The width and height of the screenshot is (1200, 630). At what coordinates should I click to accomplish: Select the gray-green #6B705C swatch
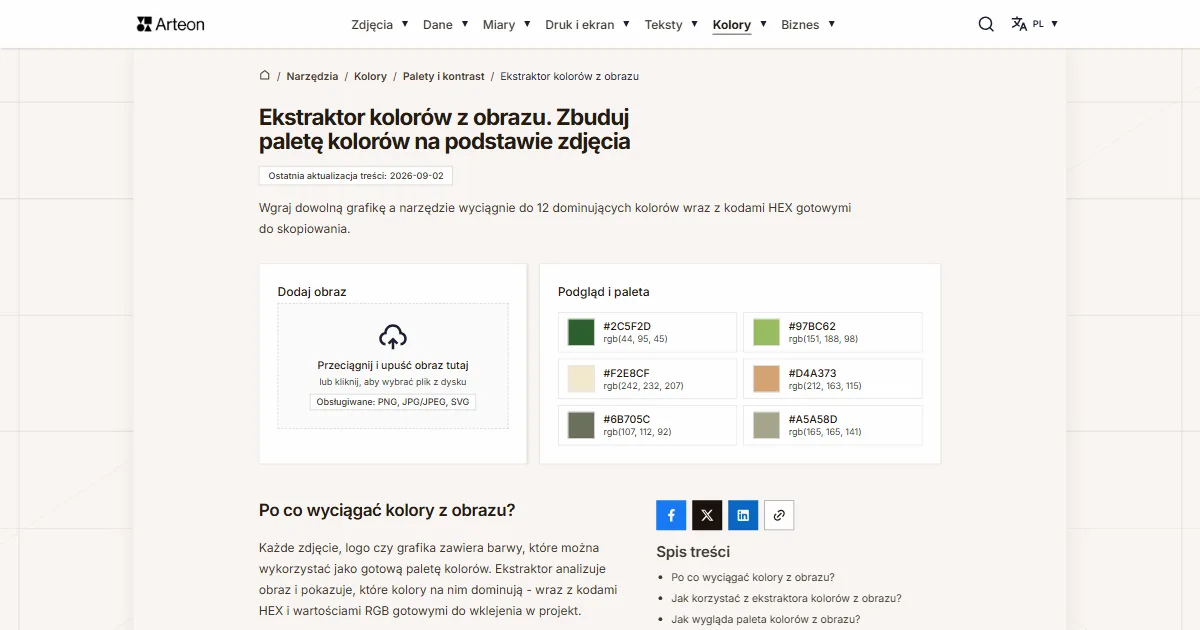click(581, 425)
